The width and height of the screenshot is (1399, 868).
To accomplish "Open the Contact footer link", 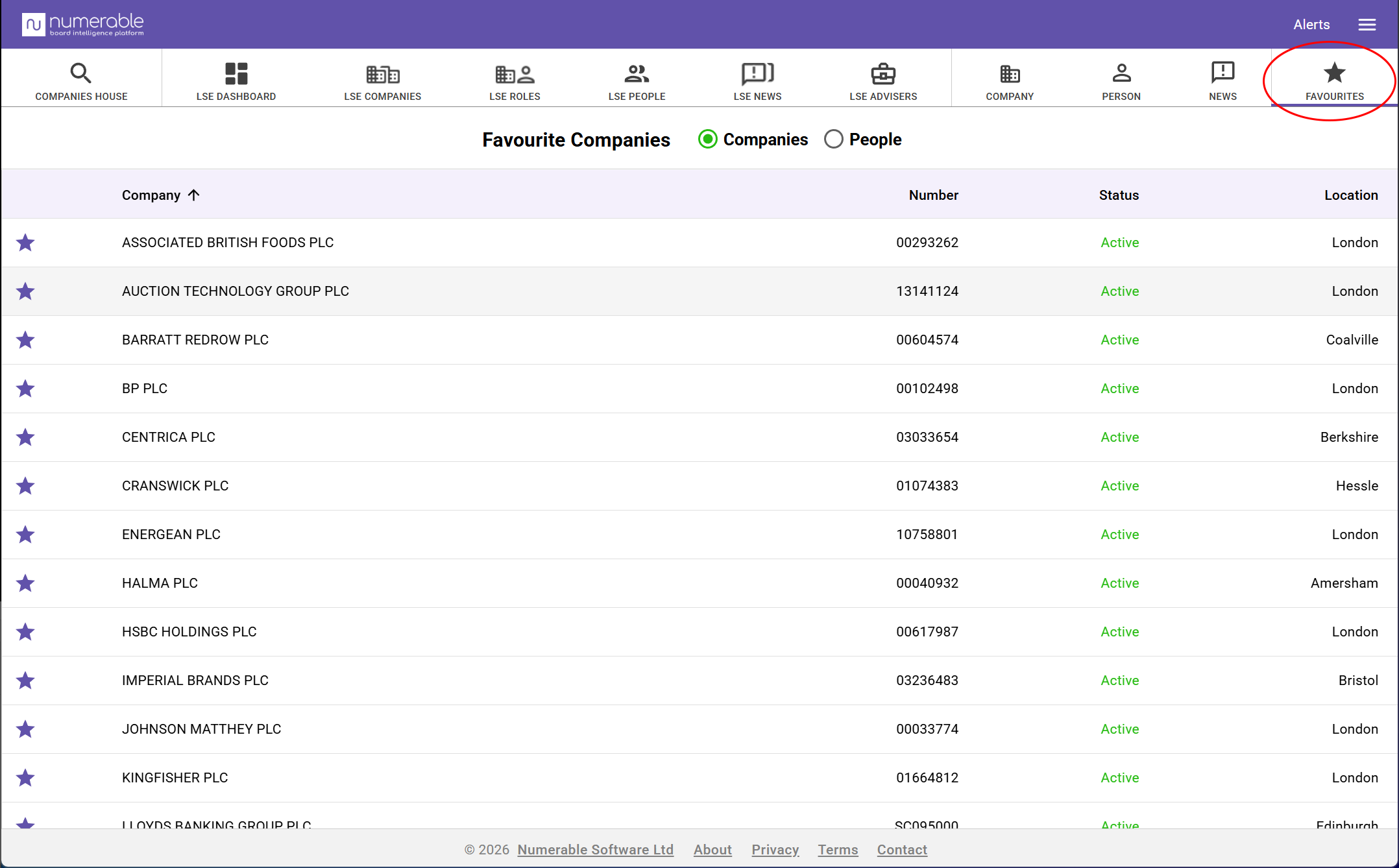I will coord(902,850).
